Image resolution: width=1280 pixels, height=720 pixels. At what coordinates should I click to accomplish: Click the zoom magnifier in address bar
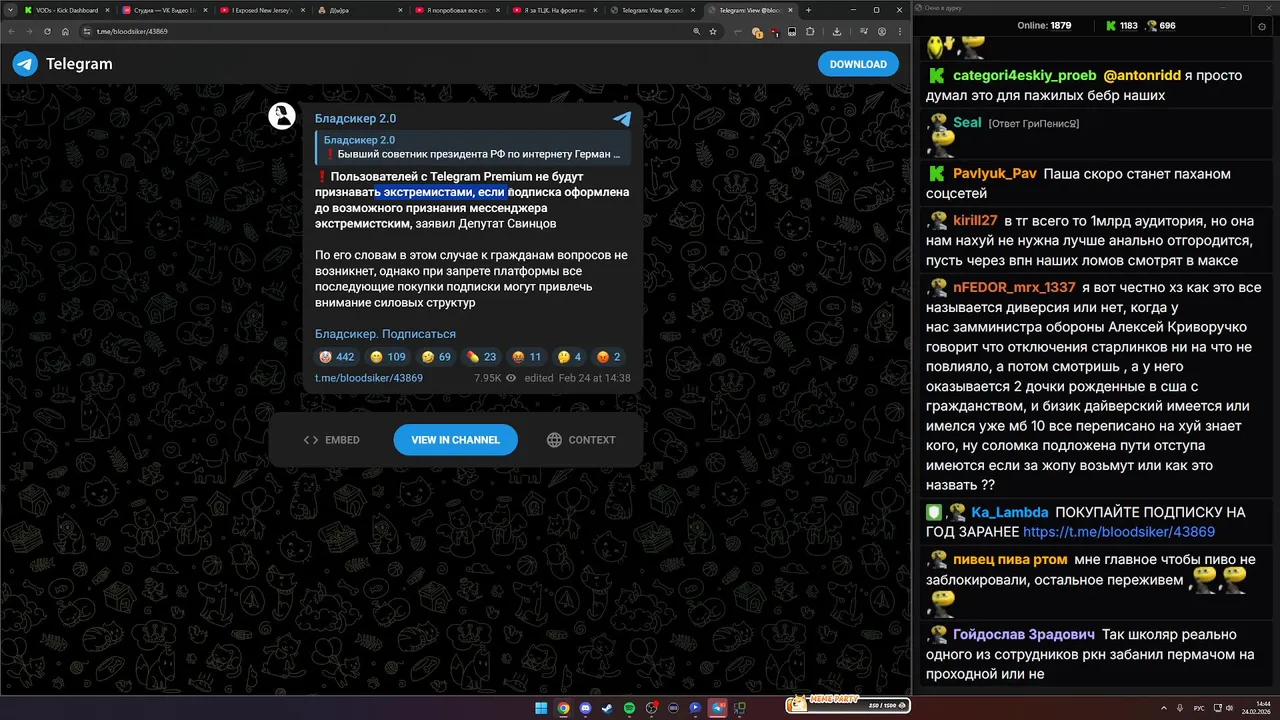pos(697,31)
